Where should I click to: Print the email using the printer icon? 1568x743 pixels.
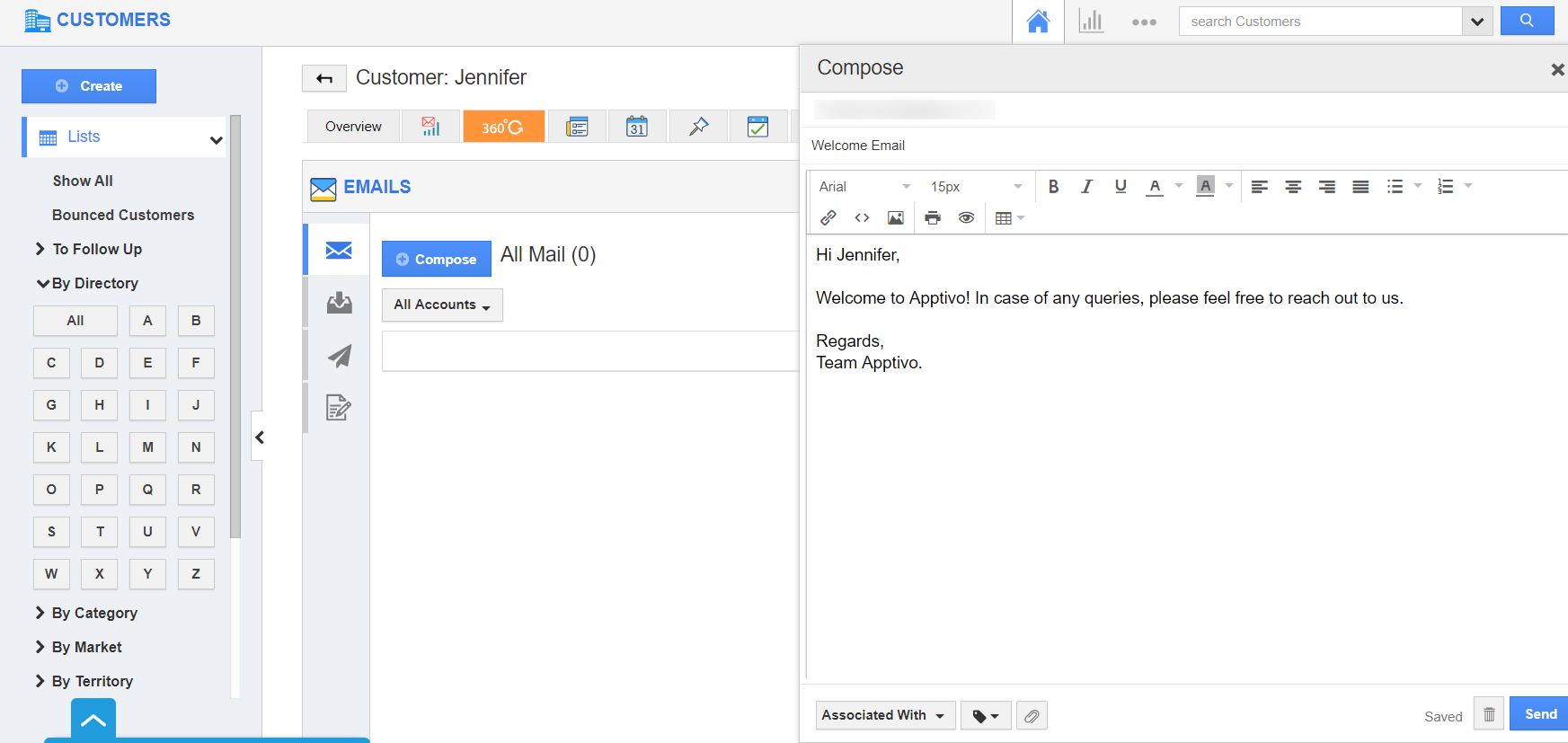click(x=933, y=217)
